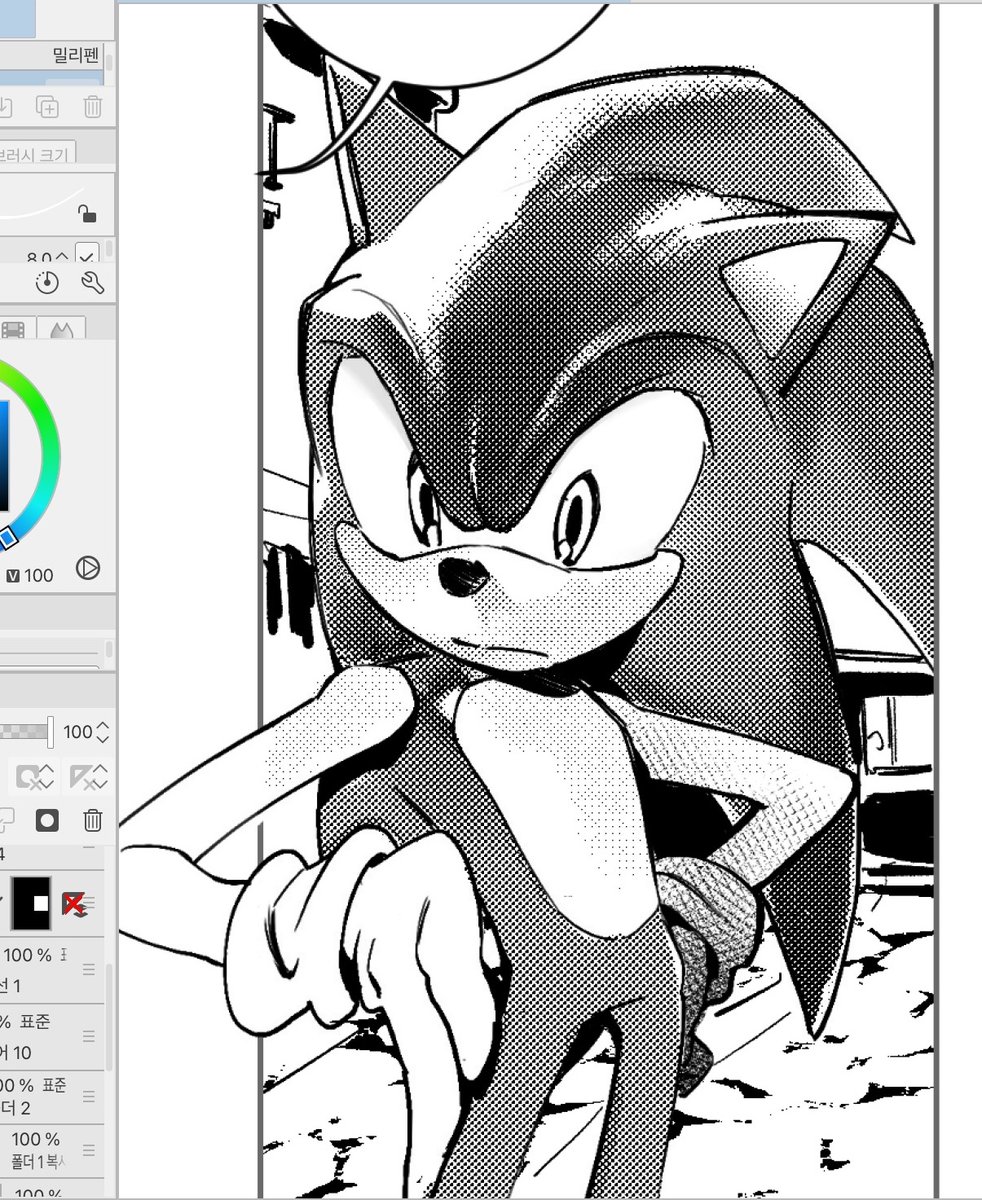
Task: Click the blue color square area
Action: (4, 456)
